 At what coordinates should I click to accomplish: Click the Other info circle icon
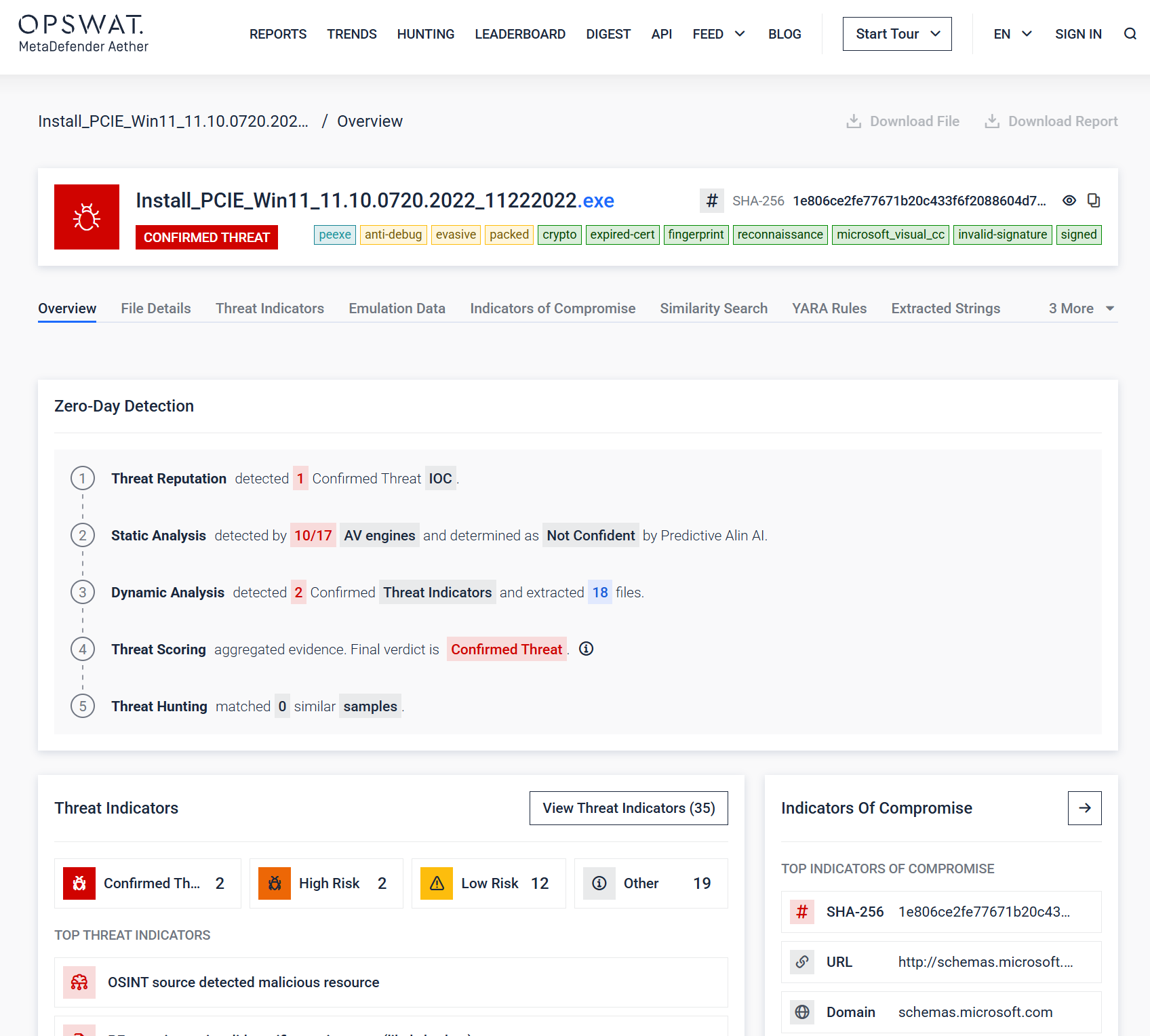[x=599, y=883]
